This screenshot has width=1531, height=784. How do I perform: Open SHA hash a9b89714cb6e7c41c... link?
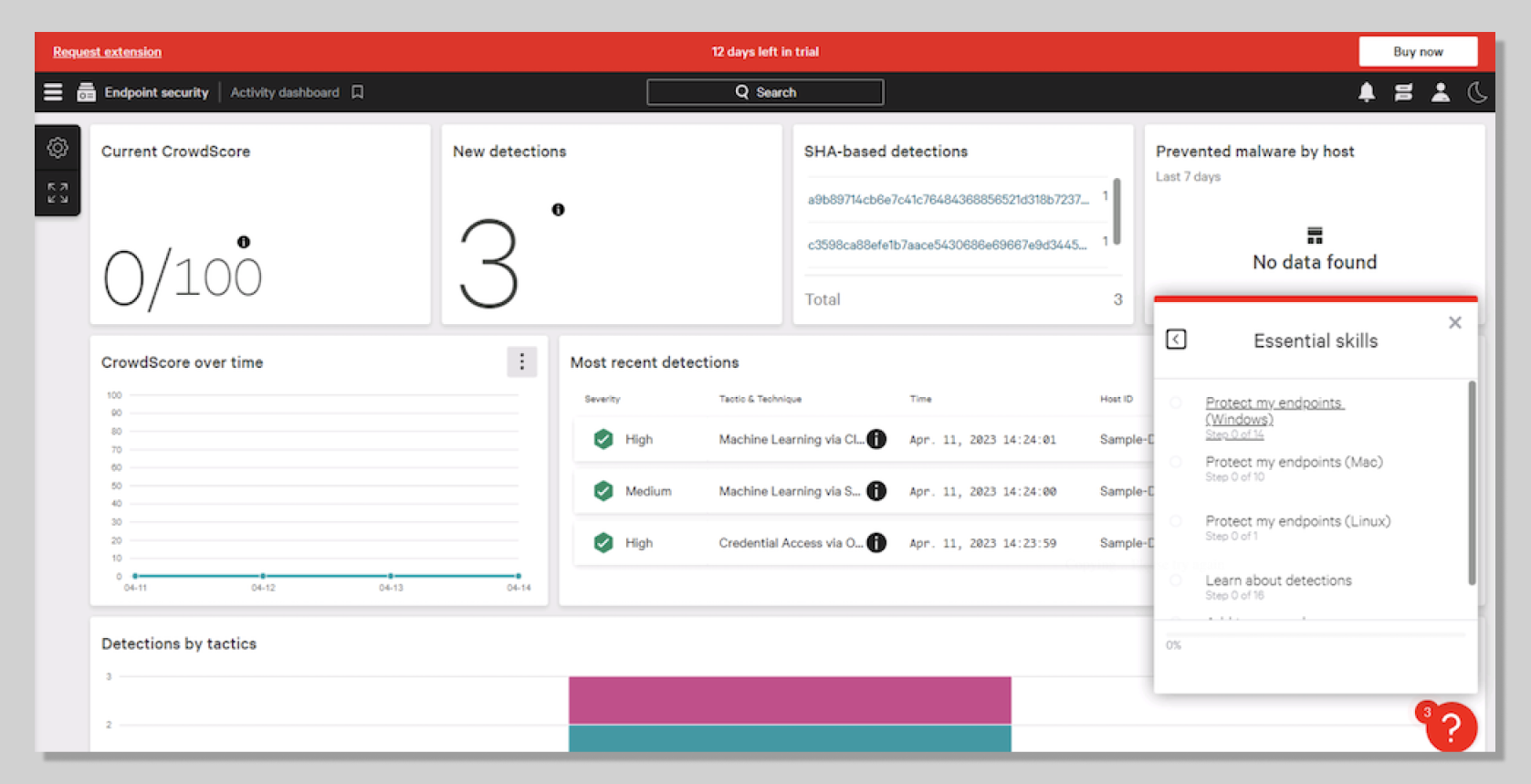pos(948,200)
